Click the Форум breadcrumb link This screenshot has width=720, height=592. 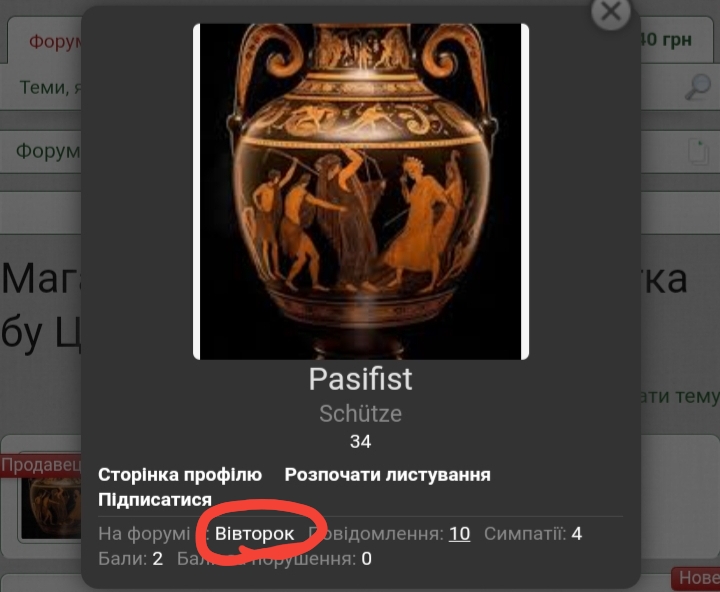point(48,151)
